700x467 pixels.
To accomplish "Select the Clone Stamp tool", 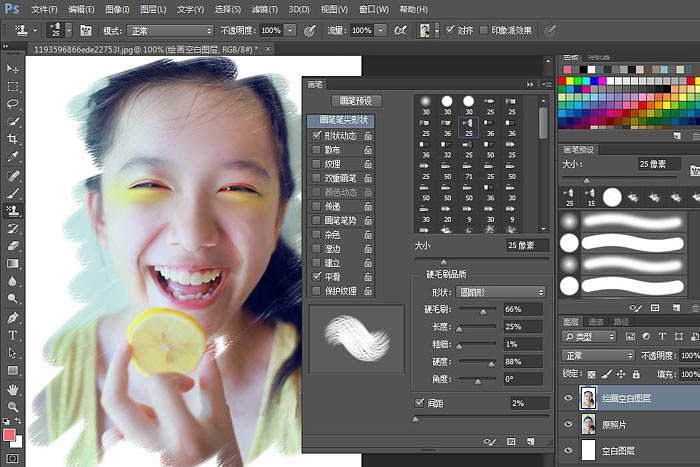I will point(13,210).
